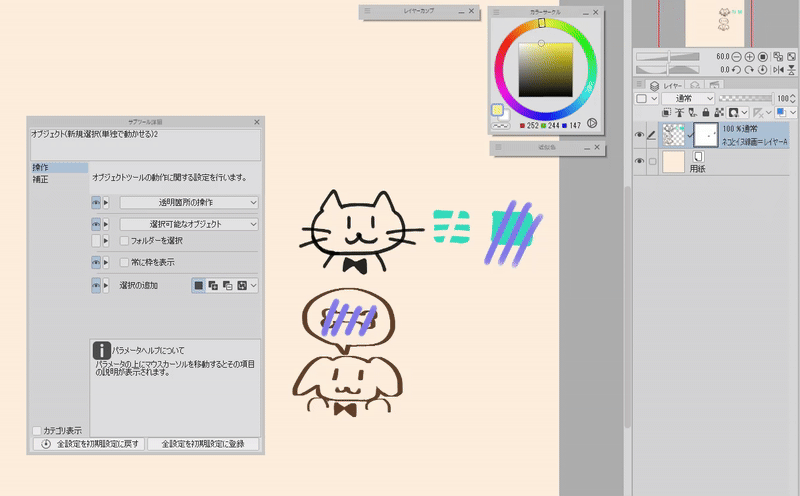The image size is (800, 496).
Task: Switch to the animation cels tab
Action: coord(714,85)
